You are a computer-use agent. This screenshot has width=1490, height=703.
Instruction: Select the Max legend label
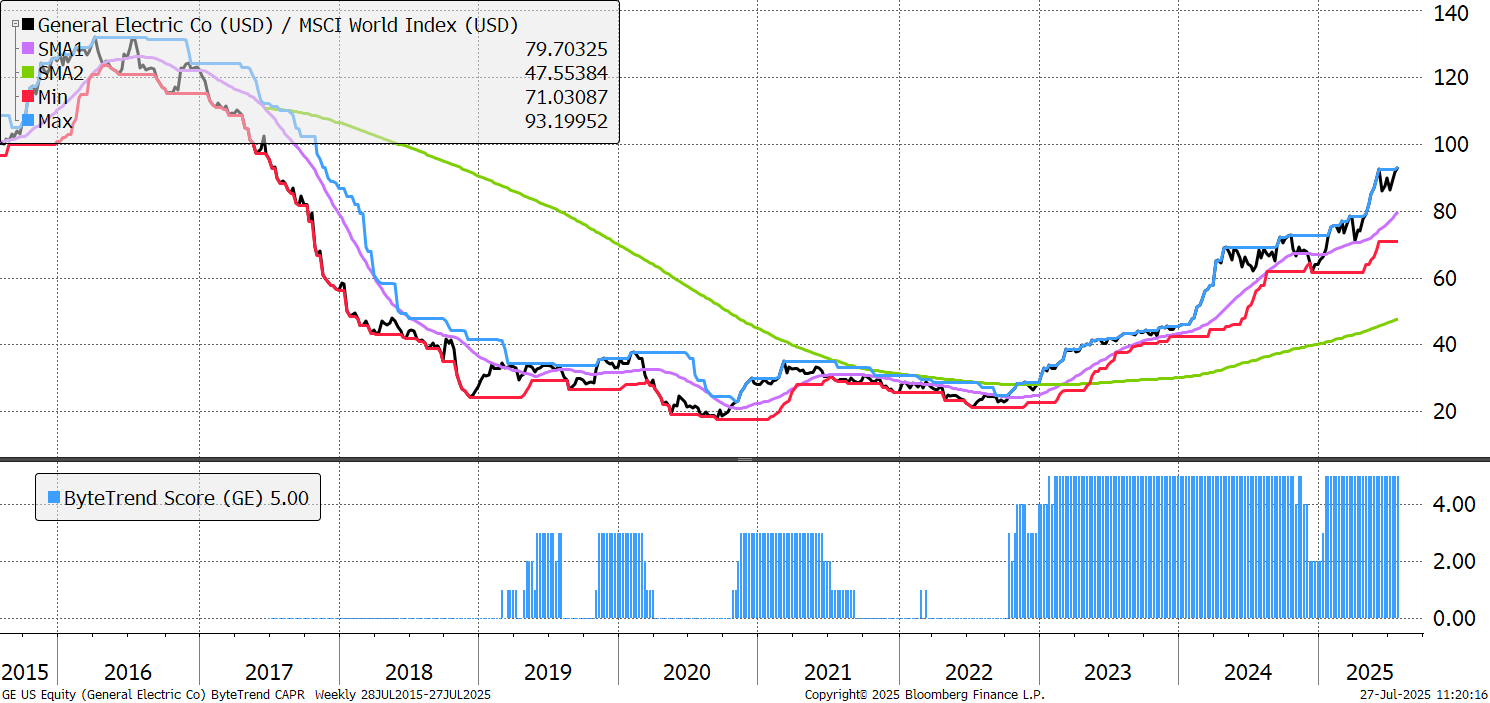click(56, 121)
